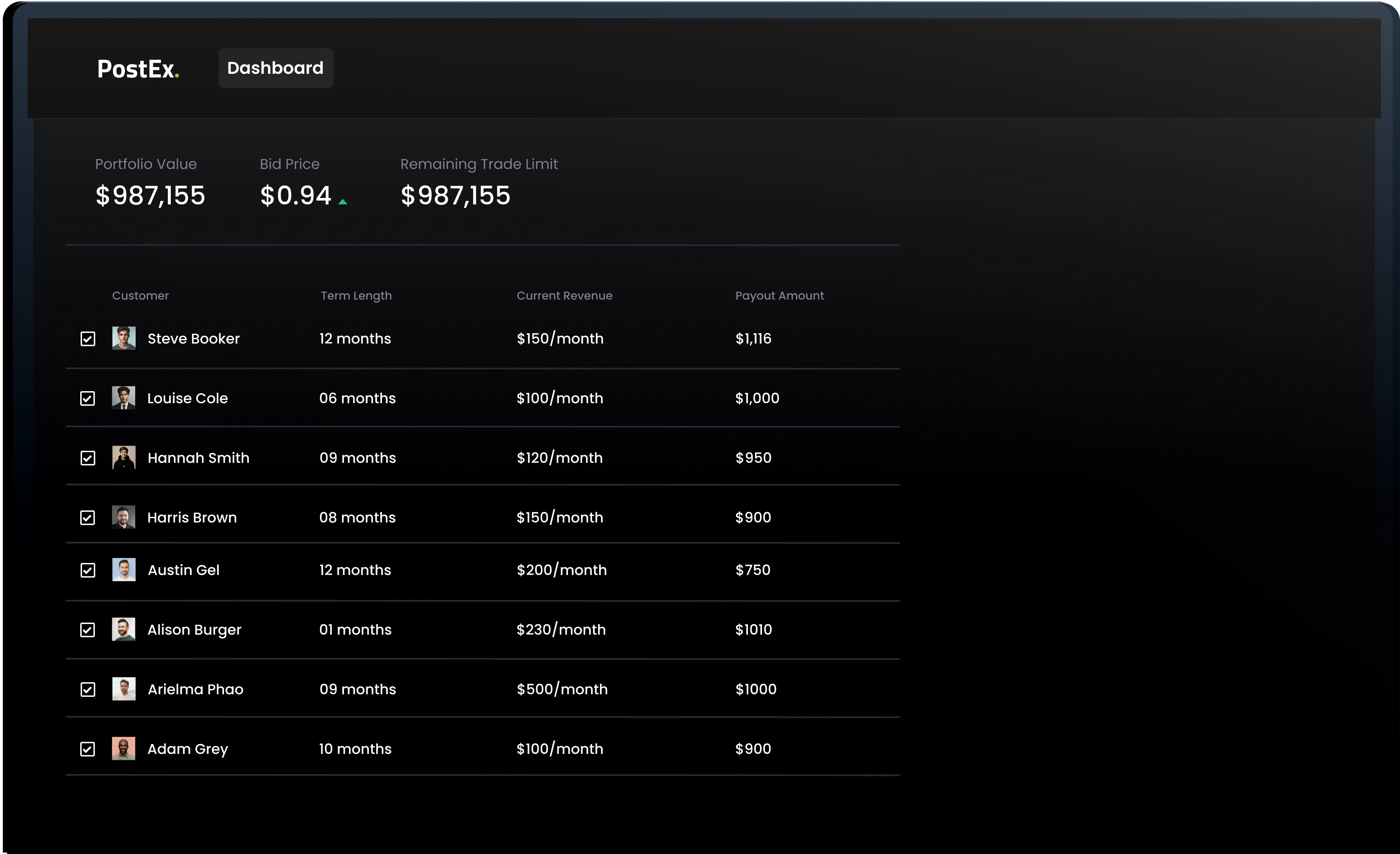Click the green bid price up arrow
1400x854 pixels.
click(343, 202)
